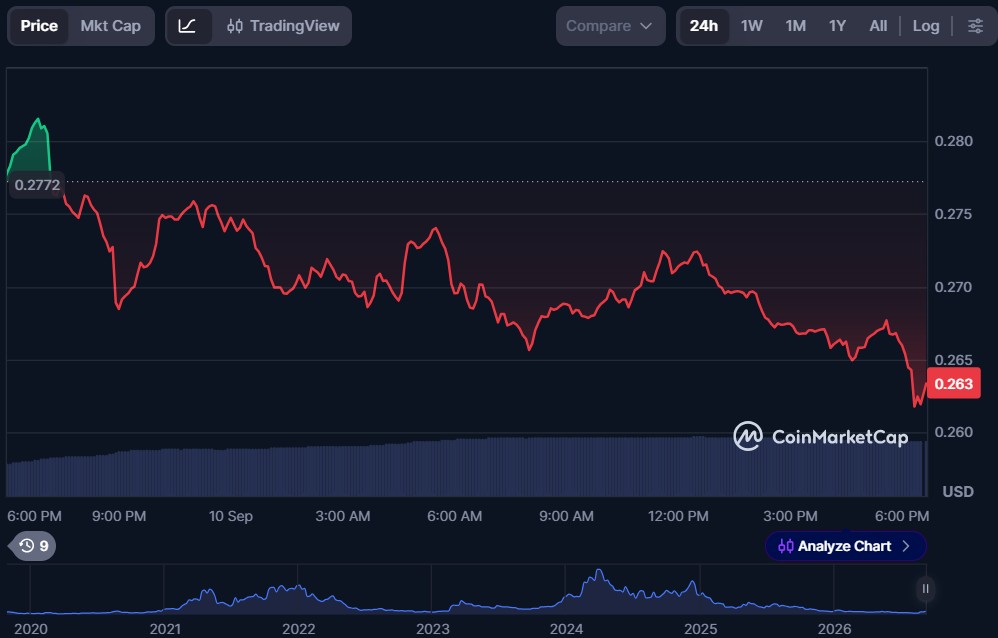Click the CoinMarketCap logo watermark
998x638 pixels.
tap(821, 437)
